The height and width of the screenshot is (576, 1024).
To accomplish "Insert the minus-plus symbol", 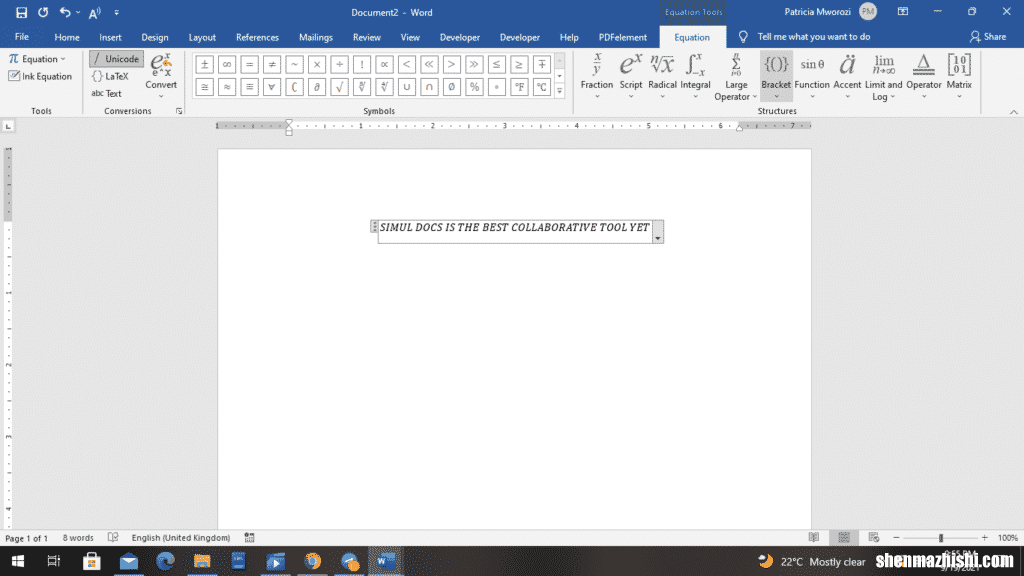I will 542,65.
